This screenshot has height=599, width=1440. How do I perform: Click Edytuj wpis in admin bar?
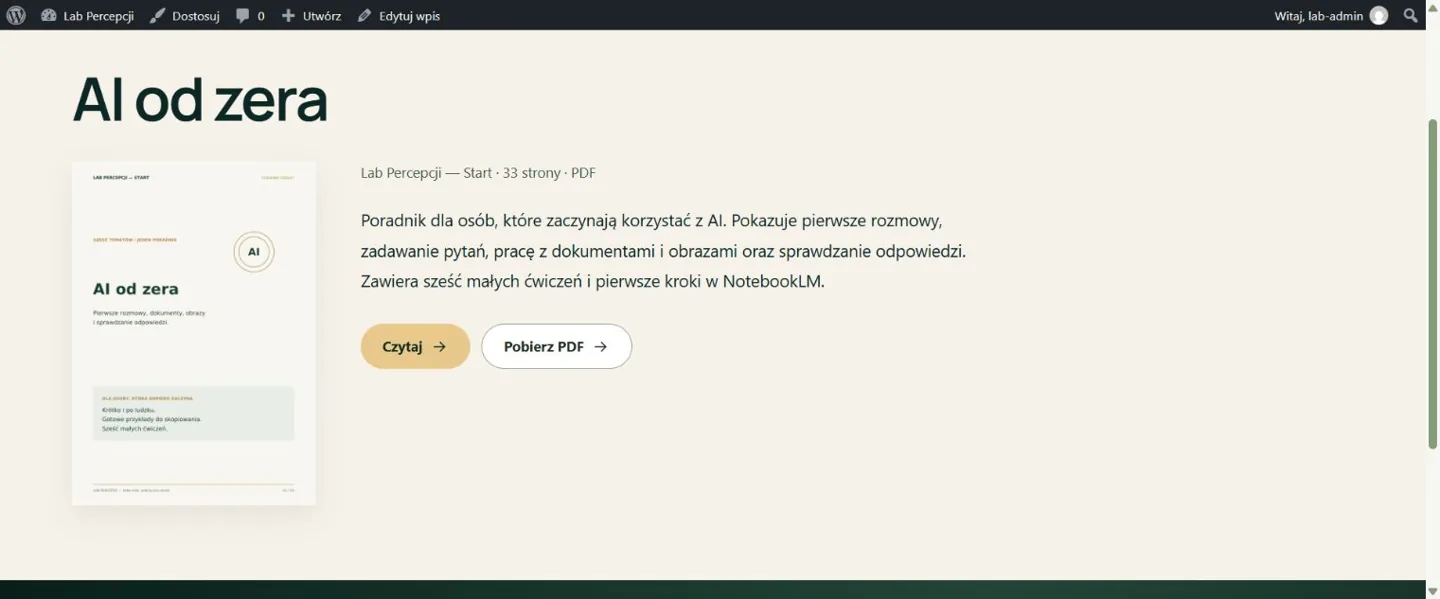398,15
